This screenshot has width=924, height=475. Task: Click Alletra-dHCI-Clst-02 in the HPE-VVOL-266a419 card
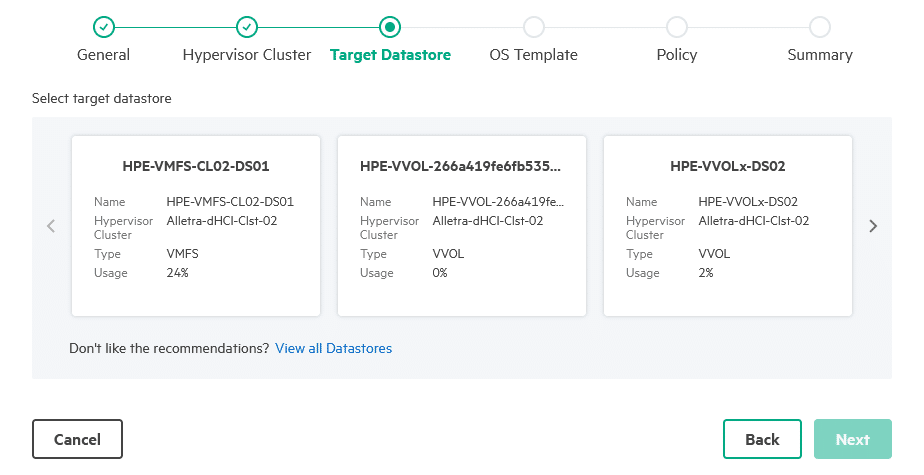tap(487, 221)
